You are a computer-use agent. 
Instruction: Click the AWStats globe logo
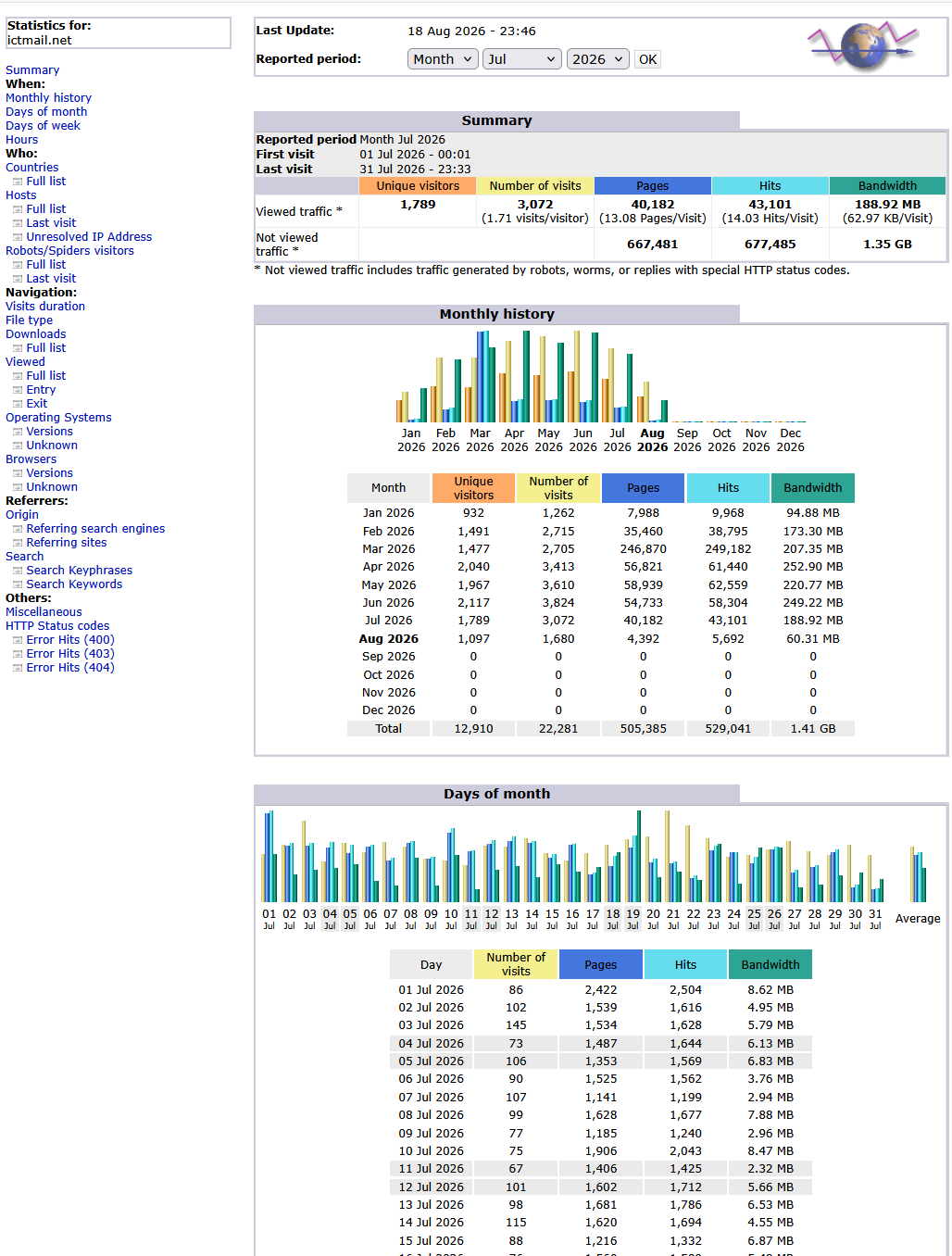point(864,47)
